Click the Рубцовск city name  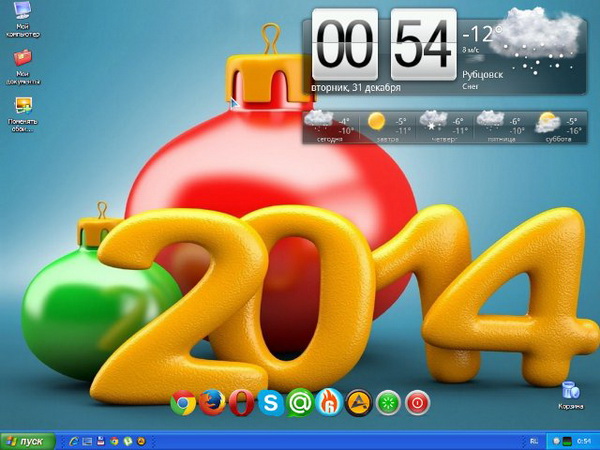coord(482,74)
